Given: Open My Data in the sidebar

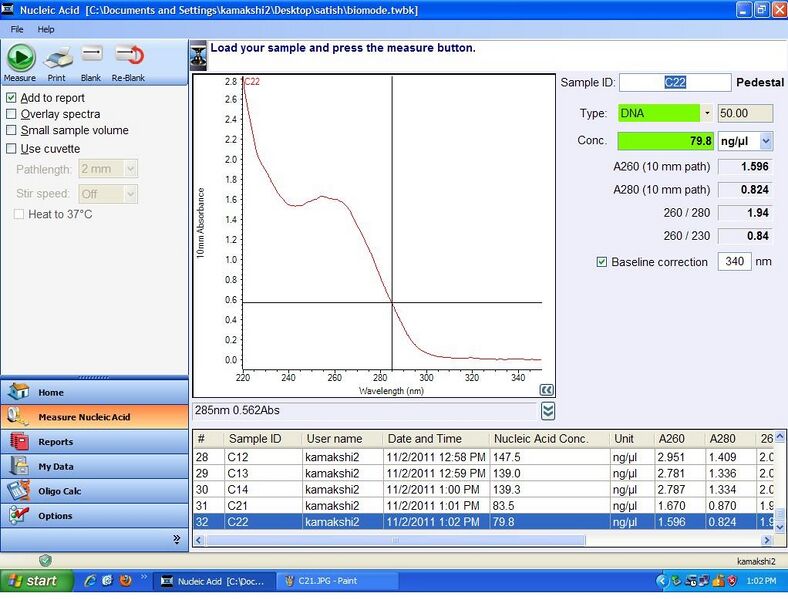Looking at the screenshot, I should [55, 466].
